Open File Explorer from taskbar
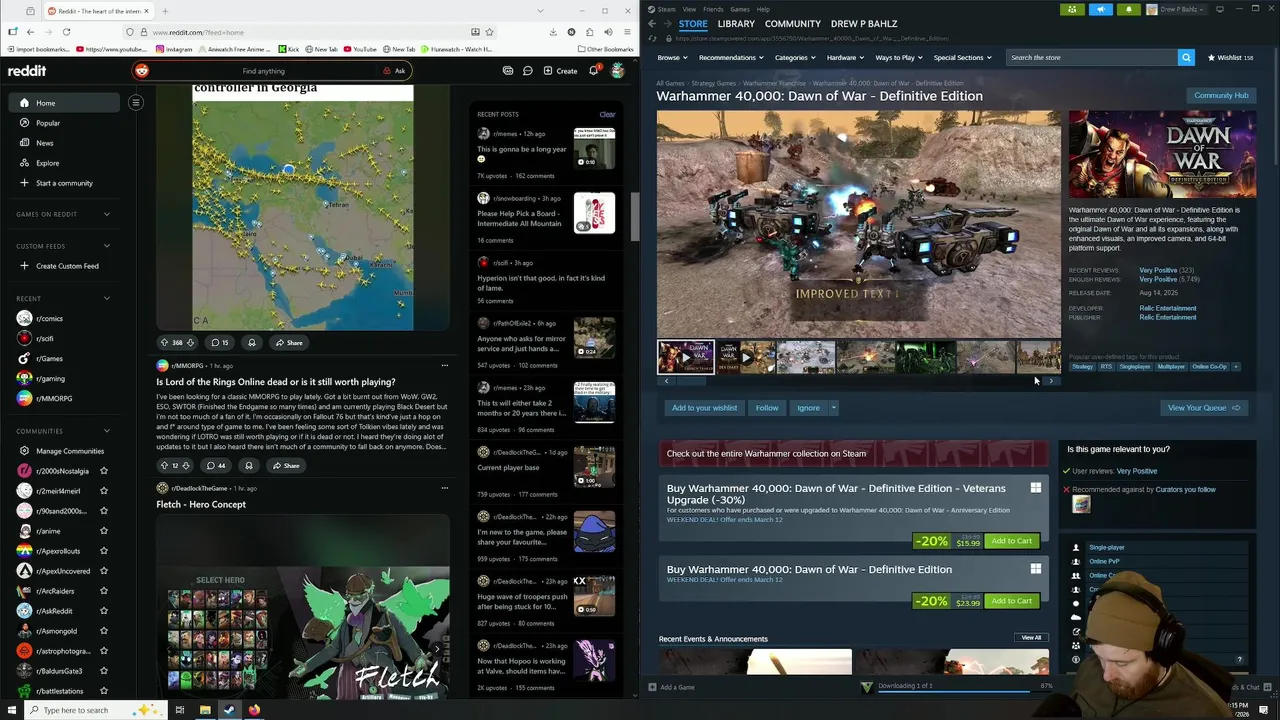 tap(204, 710)
